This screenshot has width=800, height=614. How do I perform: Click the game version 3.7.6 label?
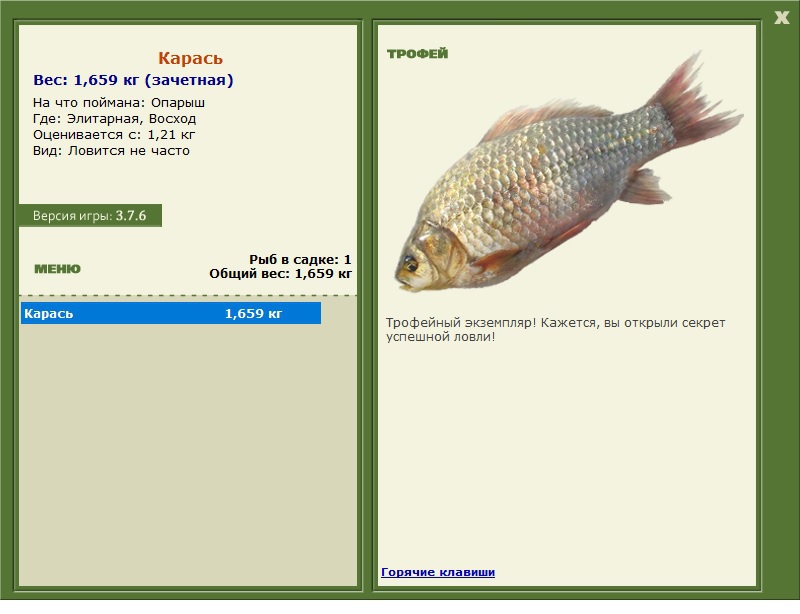tap(90, 216)
